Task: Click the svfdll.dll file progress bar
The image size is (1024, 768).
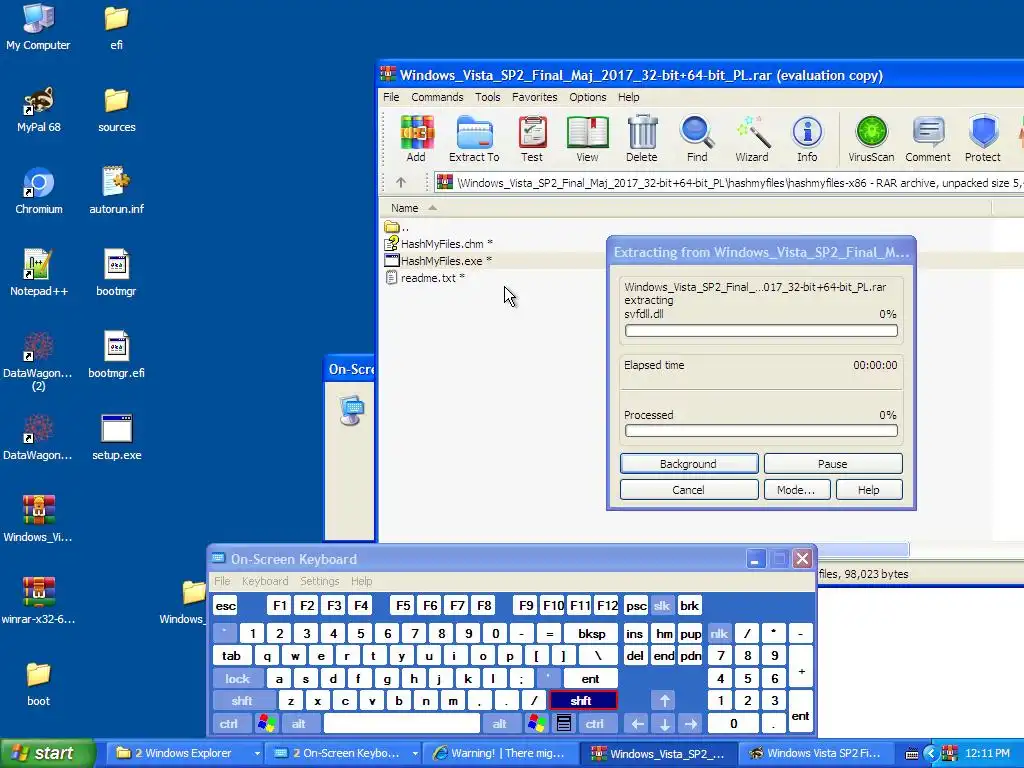Action: click(x=761, y=330)
